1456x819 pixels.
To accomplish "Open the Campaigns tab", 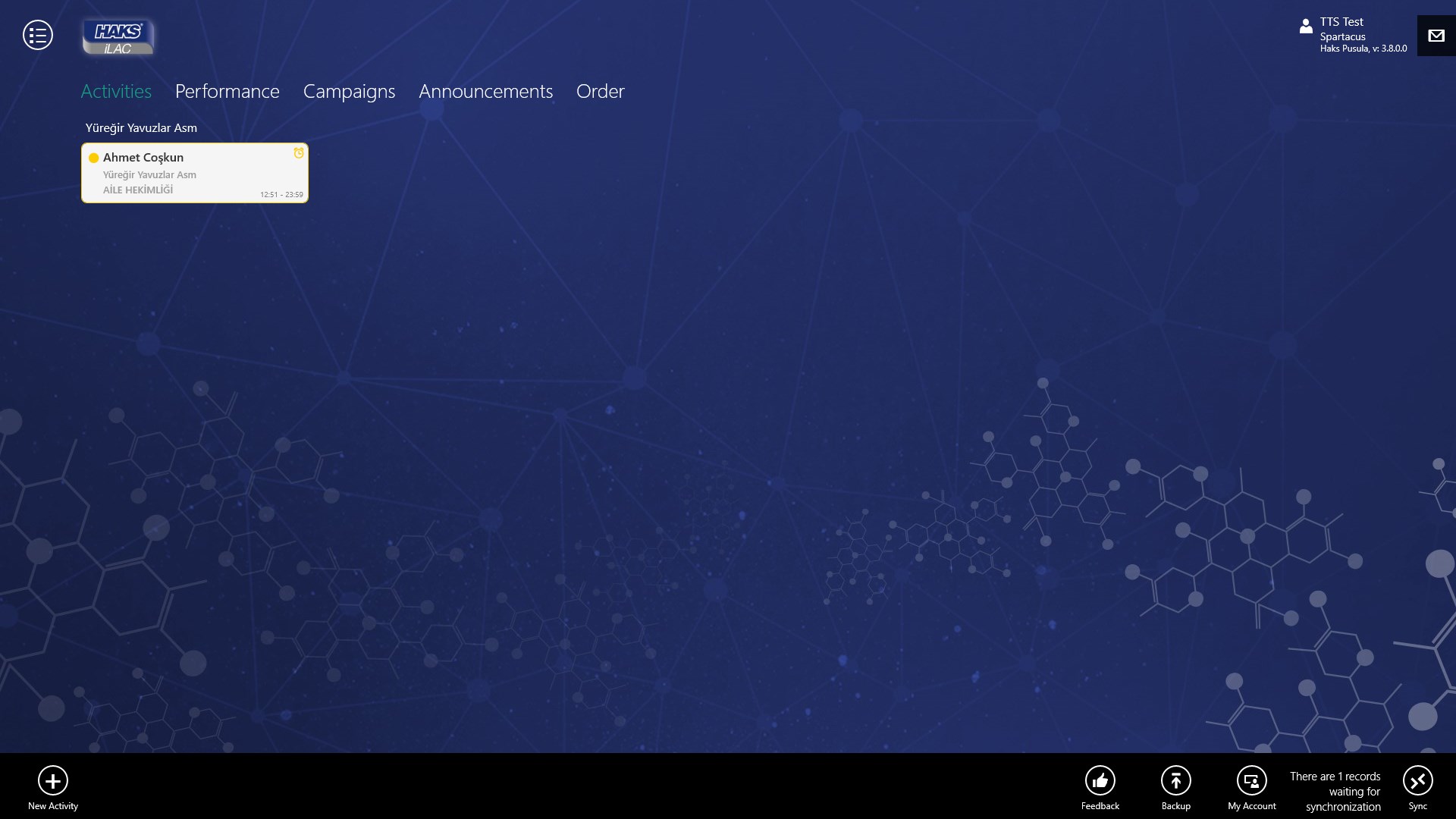I will 349,92.
